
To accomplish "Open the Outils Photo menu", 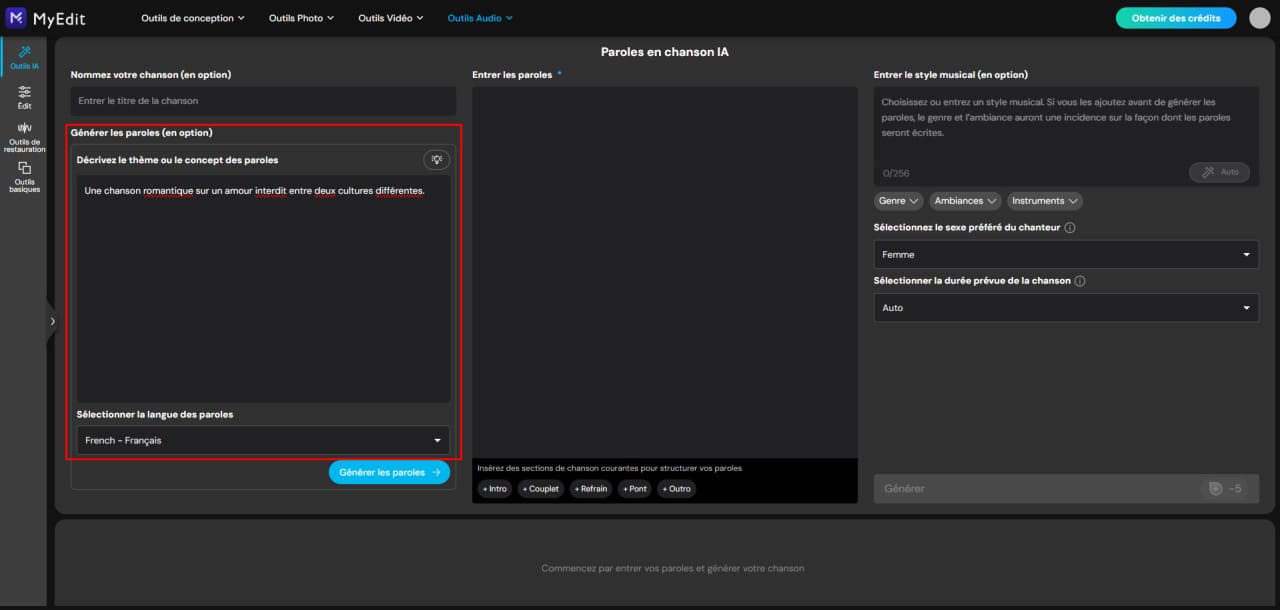I will pyautogui.click(x=301, y=18).
